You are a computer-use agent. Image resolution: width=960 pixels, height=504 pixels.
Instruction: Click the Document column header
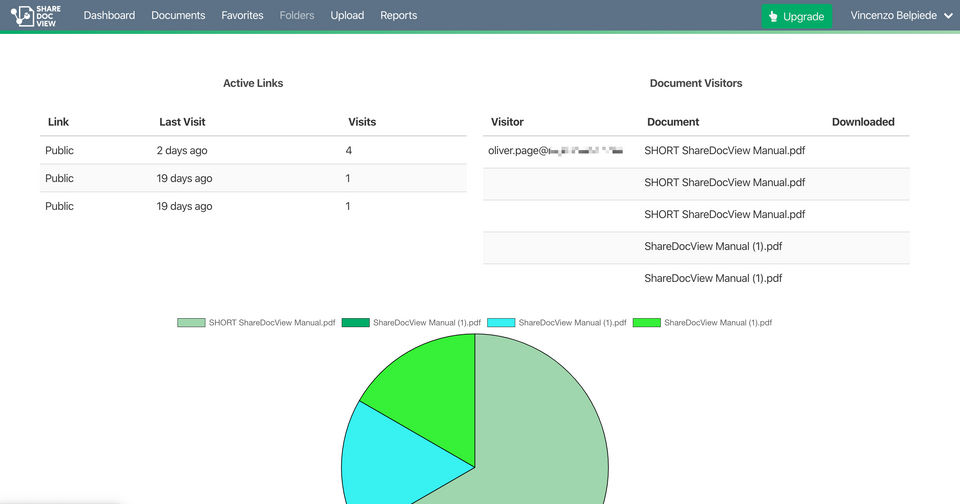tap(673, 122)
